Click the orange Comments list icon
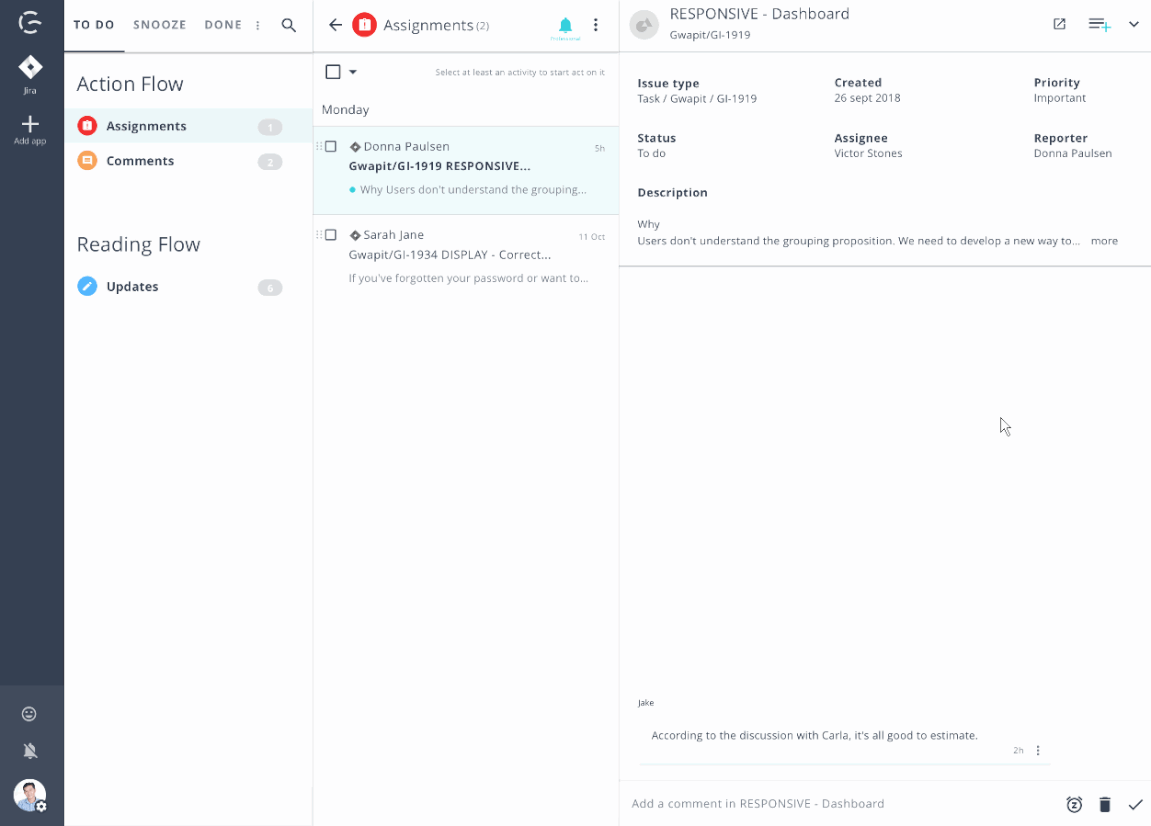Image resolution: width=1151 pixels, height=826 pixels. [87, 161]
